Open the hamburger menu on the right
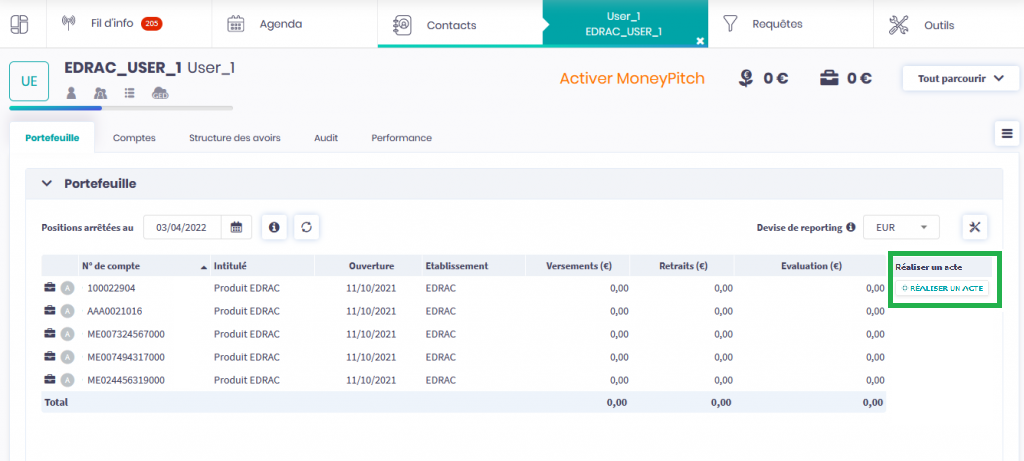The image size is (1024, 461). 1006,134
